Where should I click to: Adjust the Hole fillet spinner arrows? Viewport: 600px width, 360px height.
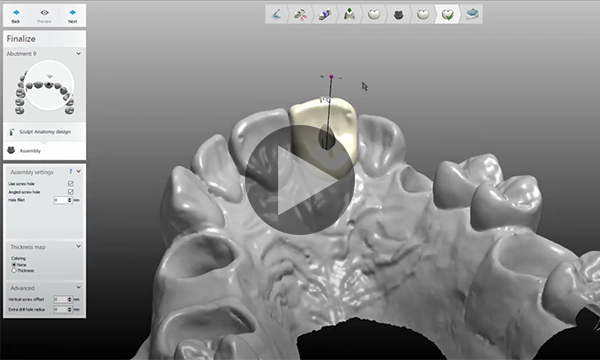coord(70,200)
